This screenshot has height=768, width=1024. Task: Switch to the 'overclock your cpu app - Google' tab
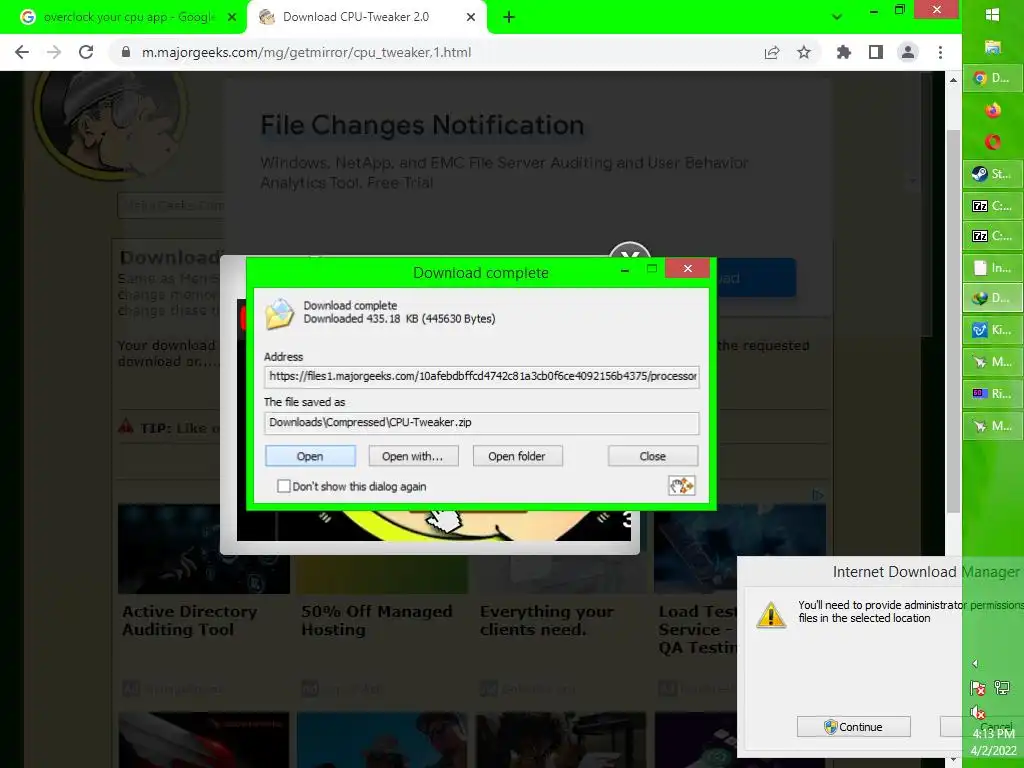[x=129, y=17]
